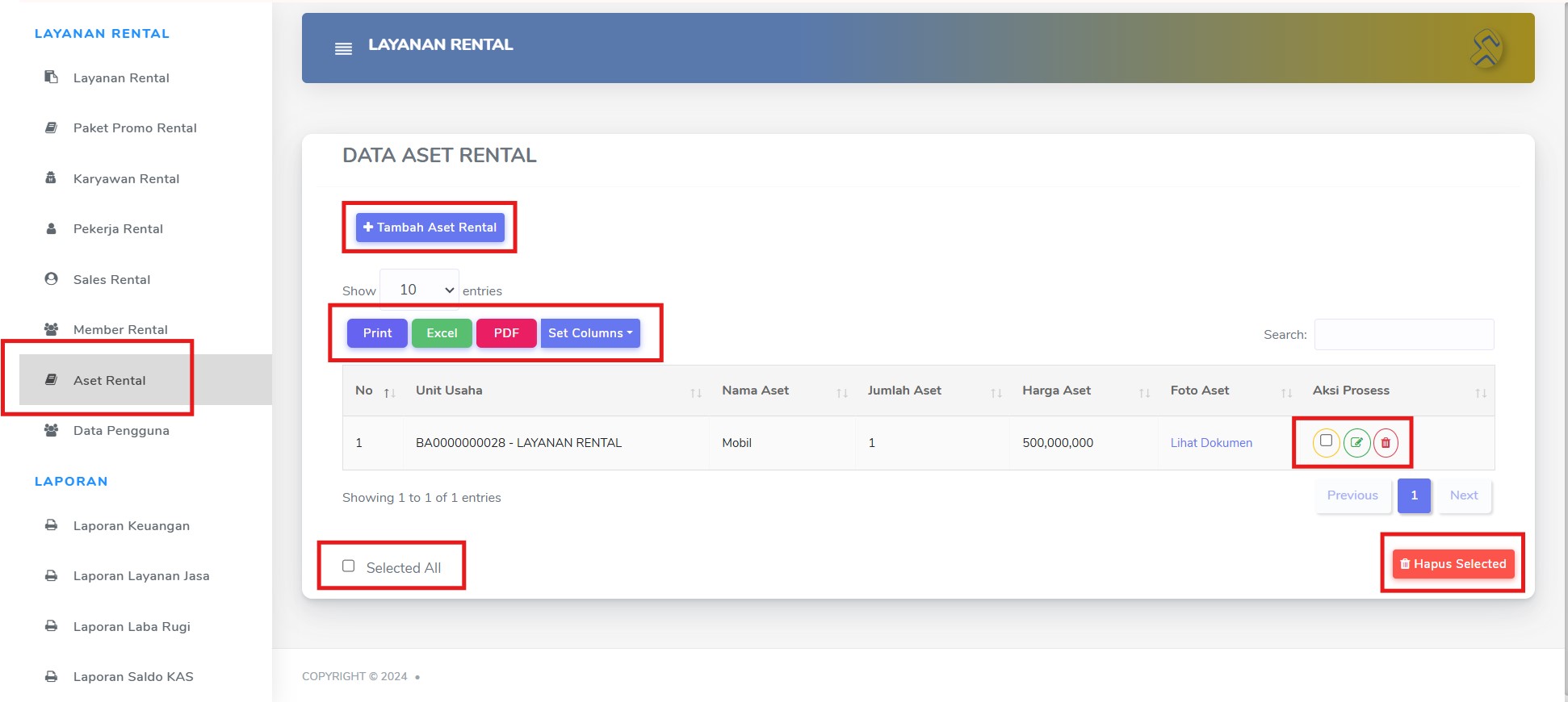Click Hapus Selected button
This screenshot has height=702, width=1568.
coord(1453,563)
